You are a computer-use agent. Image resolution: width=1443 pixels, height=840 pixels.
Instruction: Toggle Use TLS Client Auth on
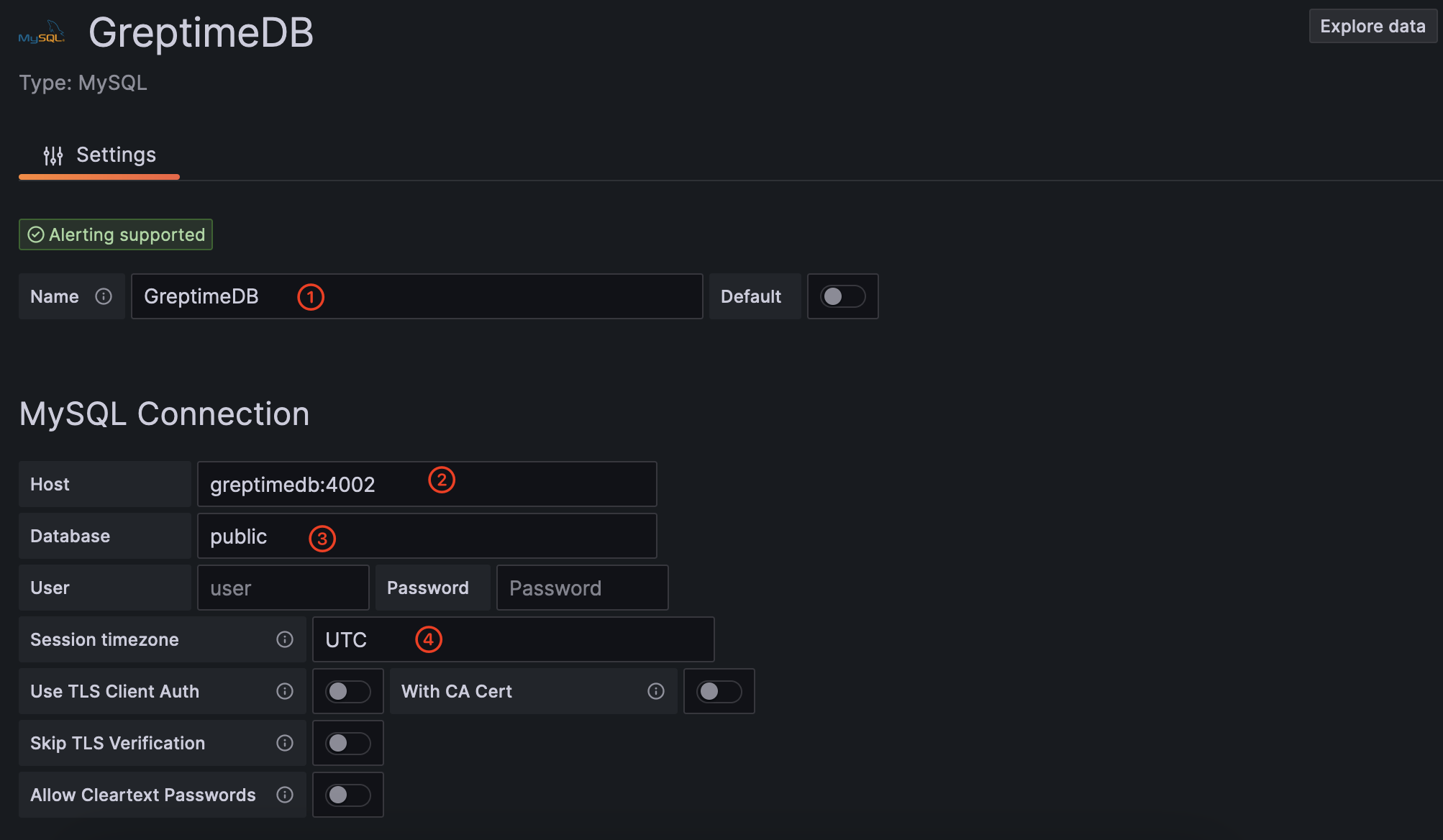coord(347,691)
